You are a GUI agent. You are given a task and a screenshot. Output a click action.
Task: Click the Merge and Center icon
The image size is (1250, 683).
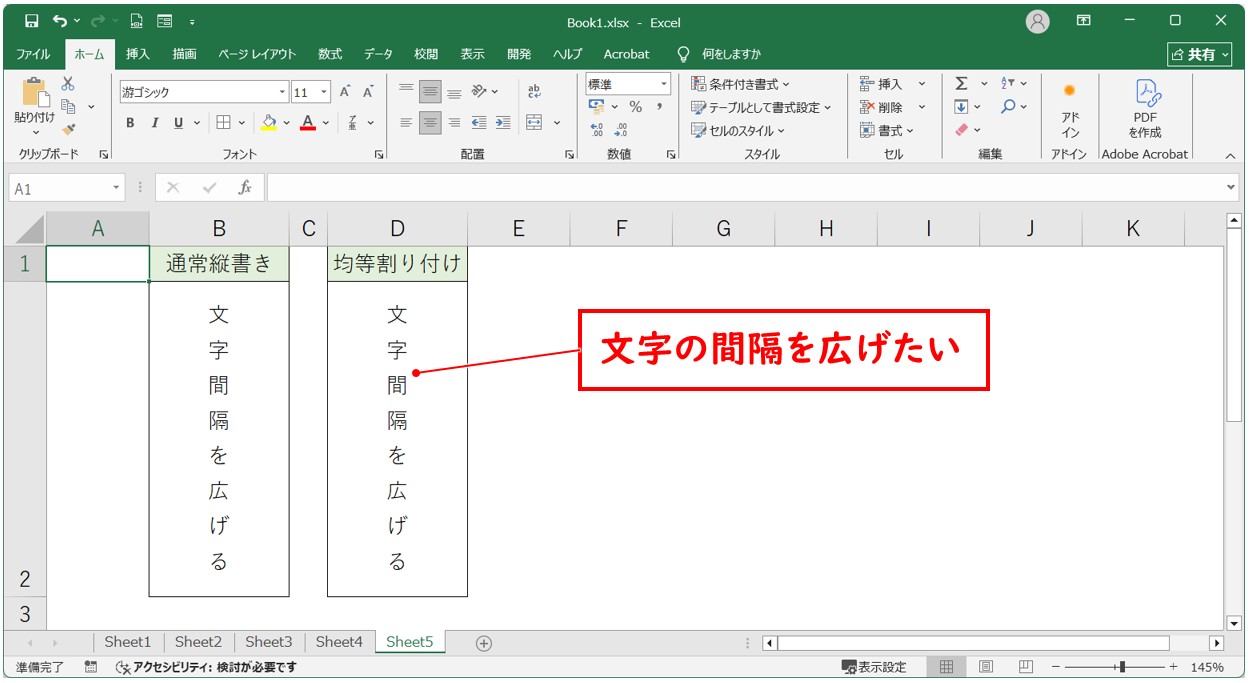[x=534, y=123]
